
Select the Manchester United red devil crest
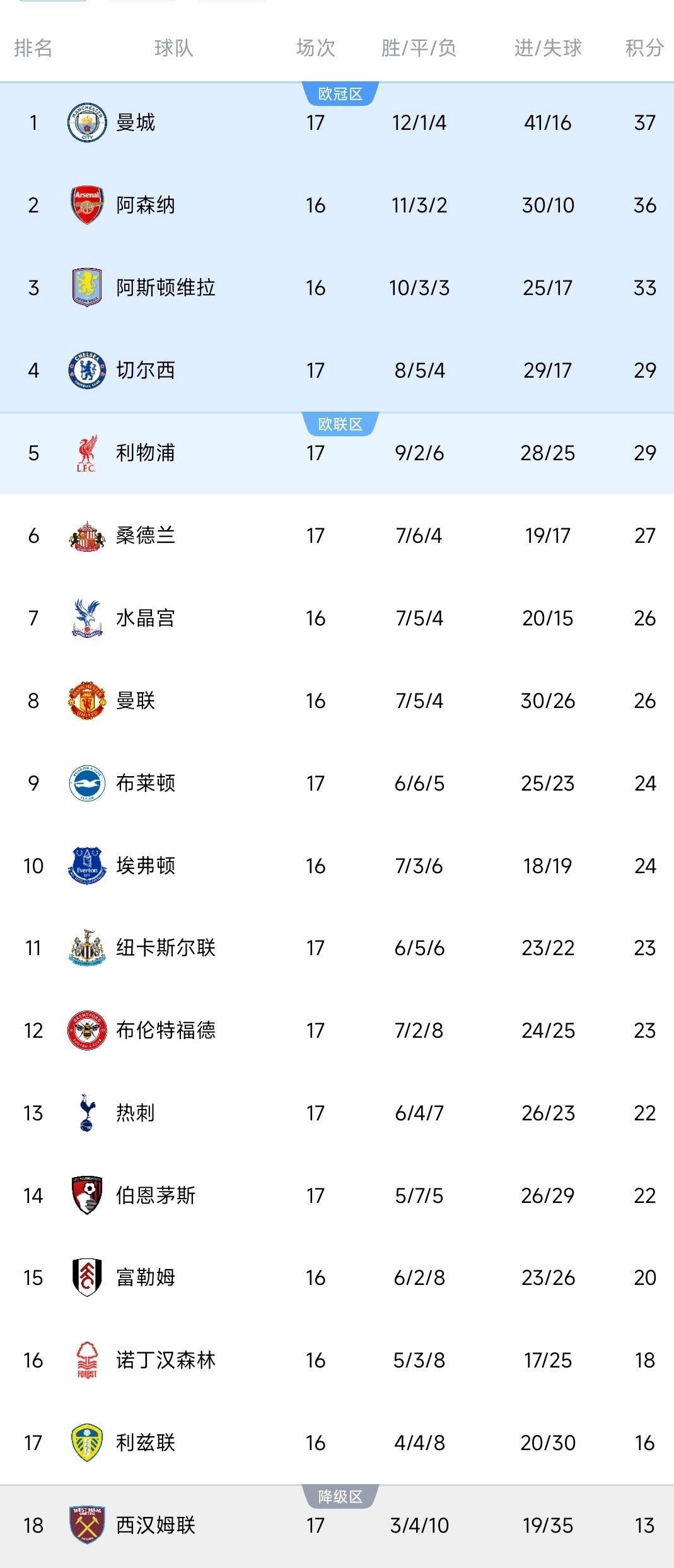coord(88,700)
